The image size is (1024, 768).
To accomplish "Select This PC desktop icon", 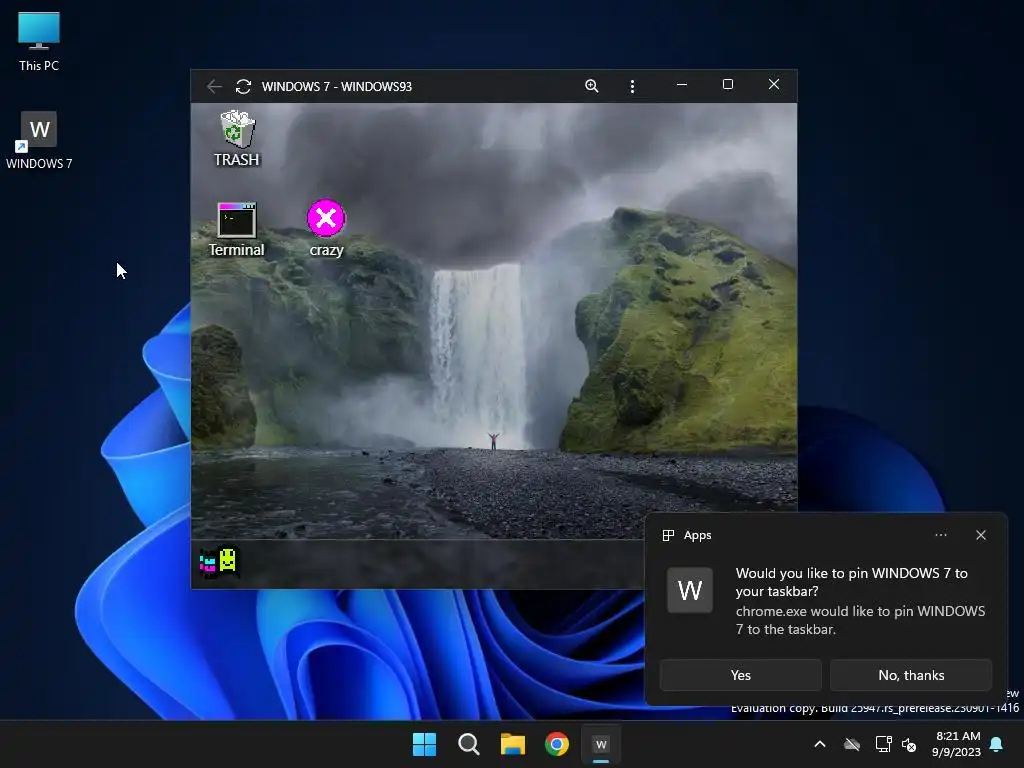I will (39, 42).
